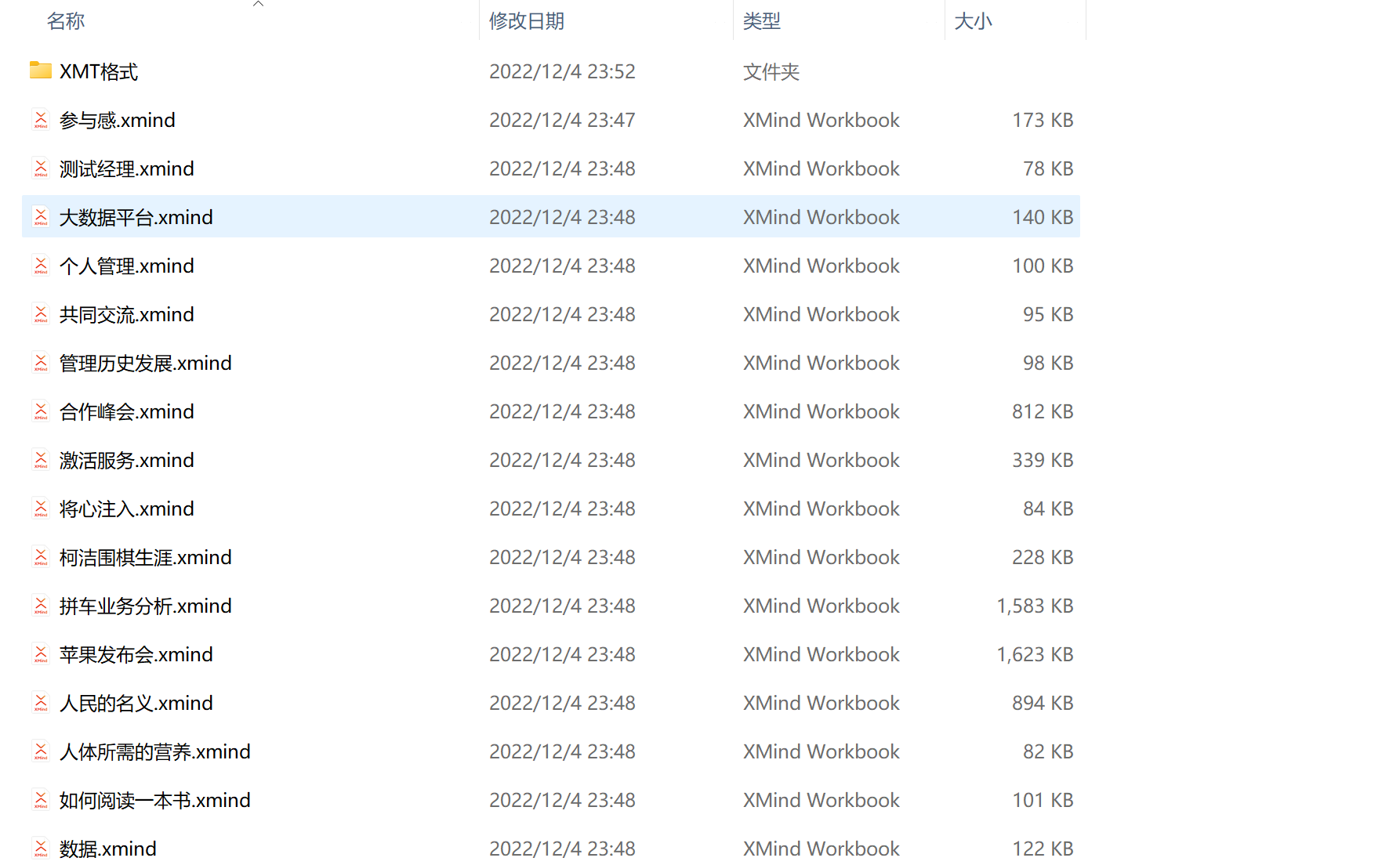Select the file name 参与感.xmind
Image resolution: width=1400 pixels, height=865 pixels.
[x=118, y=120]
